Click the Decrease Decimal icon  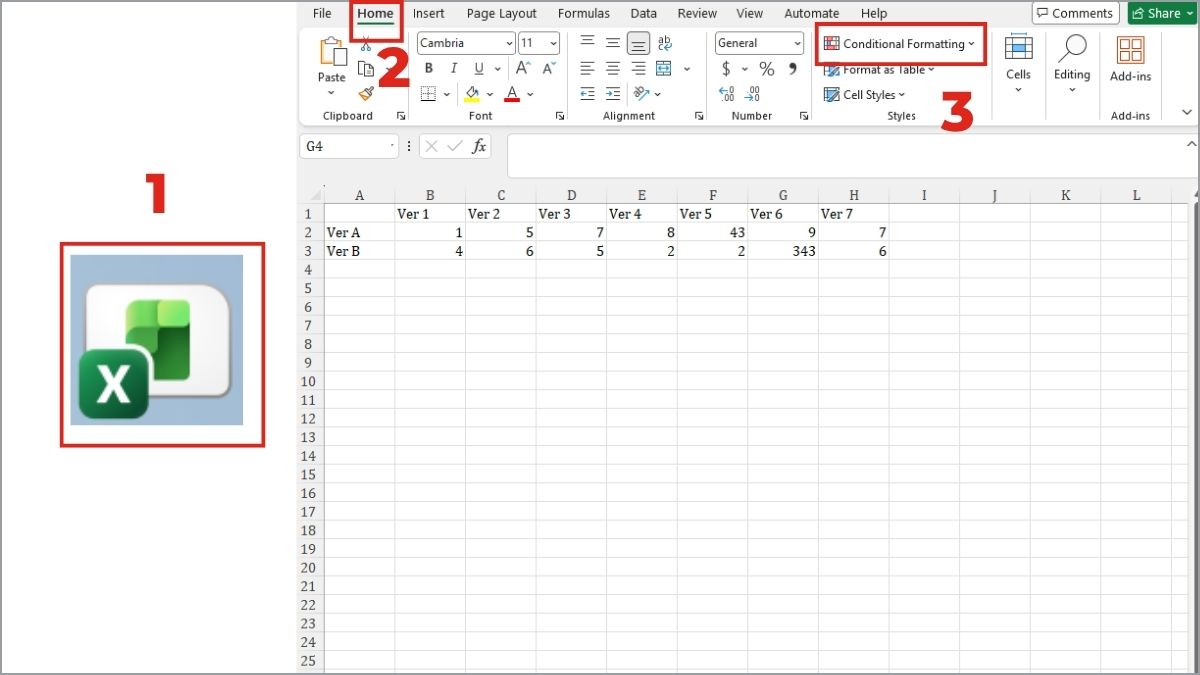tap(752, 94)
